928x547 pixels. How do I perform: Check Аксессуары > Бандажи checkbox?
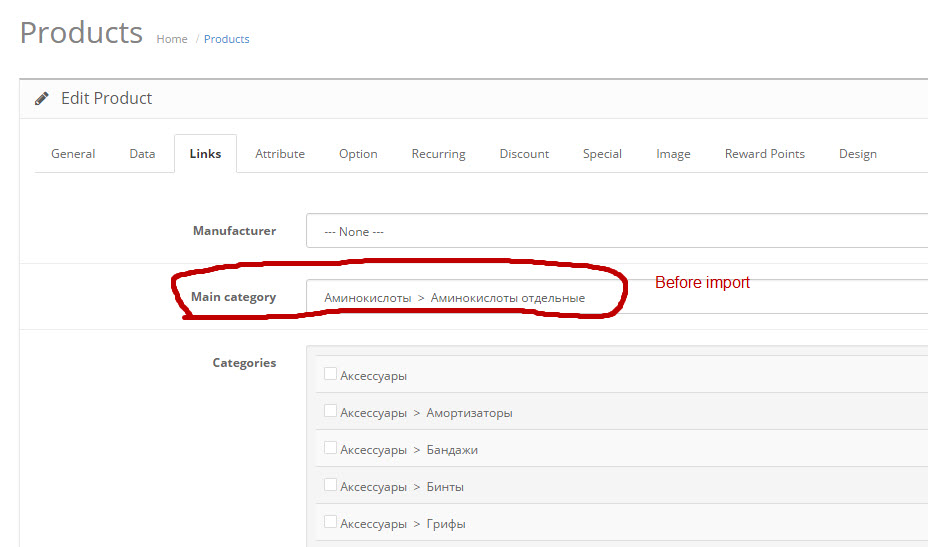(330, 448)
